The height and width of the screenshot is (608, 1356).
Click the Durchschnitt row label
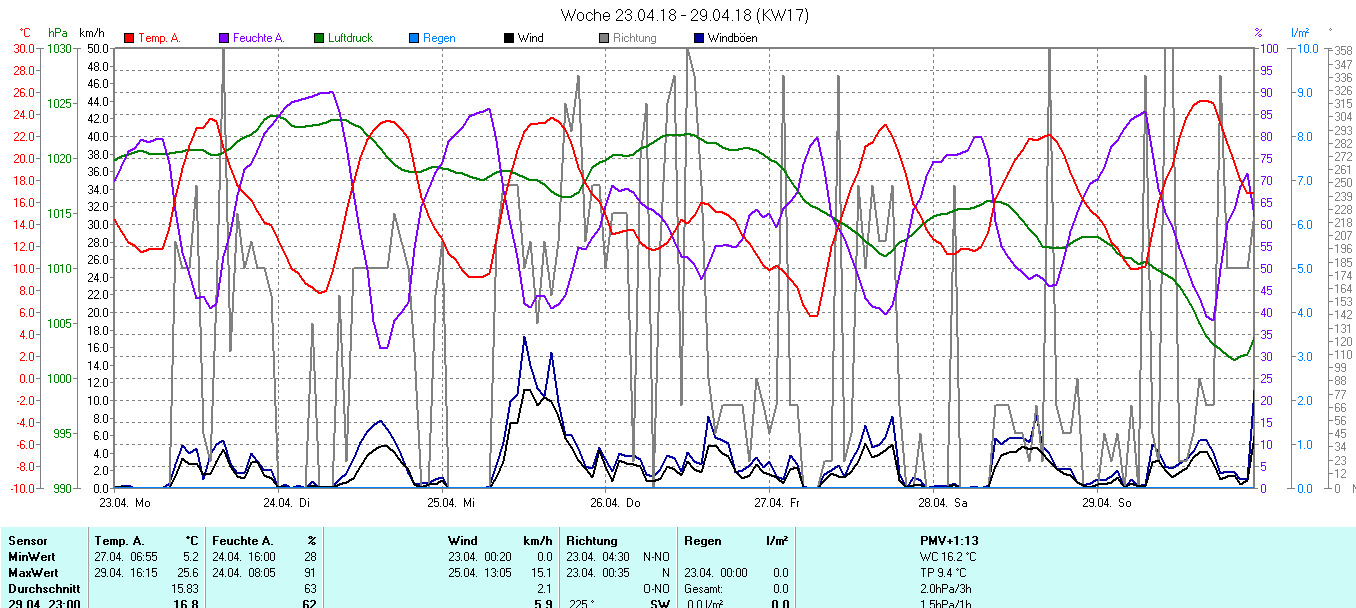(x=41, y=589)
